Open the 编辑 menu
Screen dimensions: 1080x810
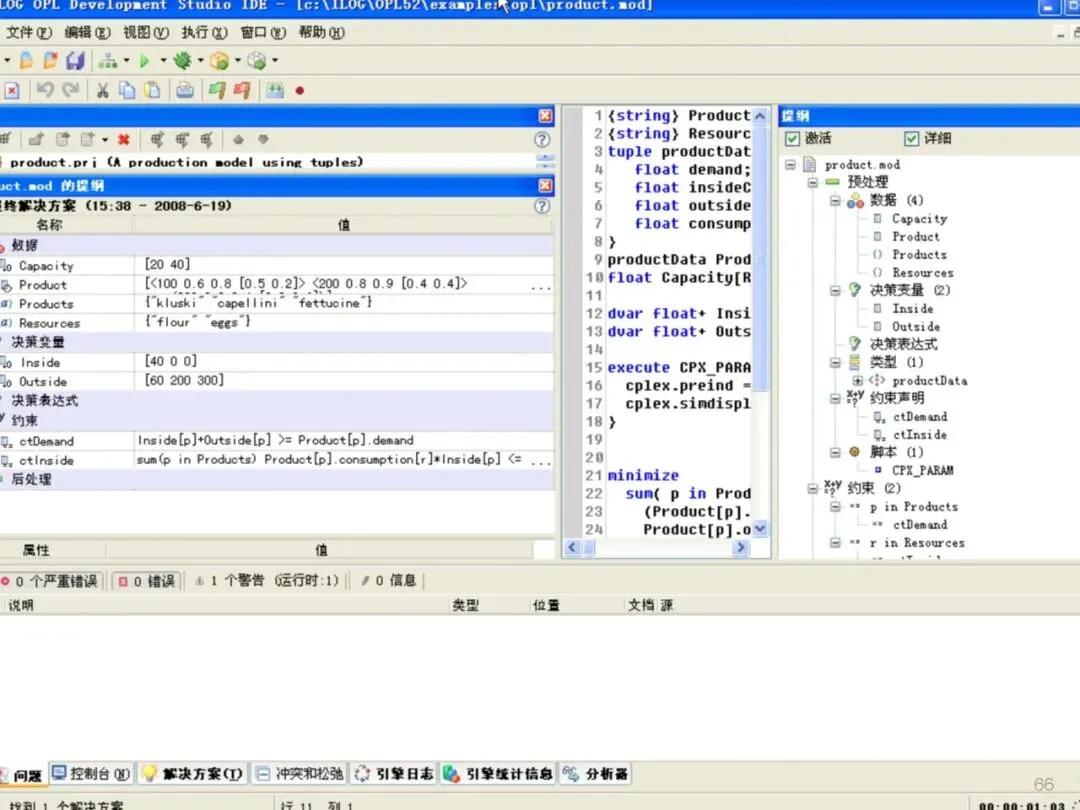coord(87,32)
